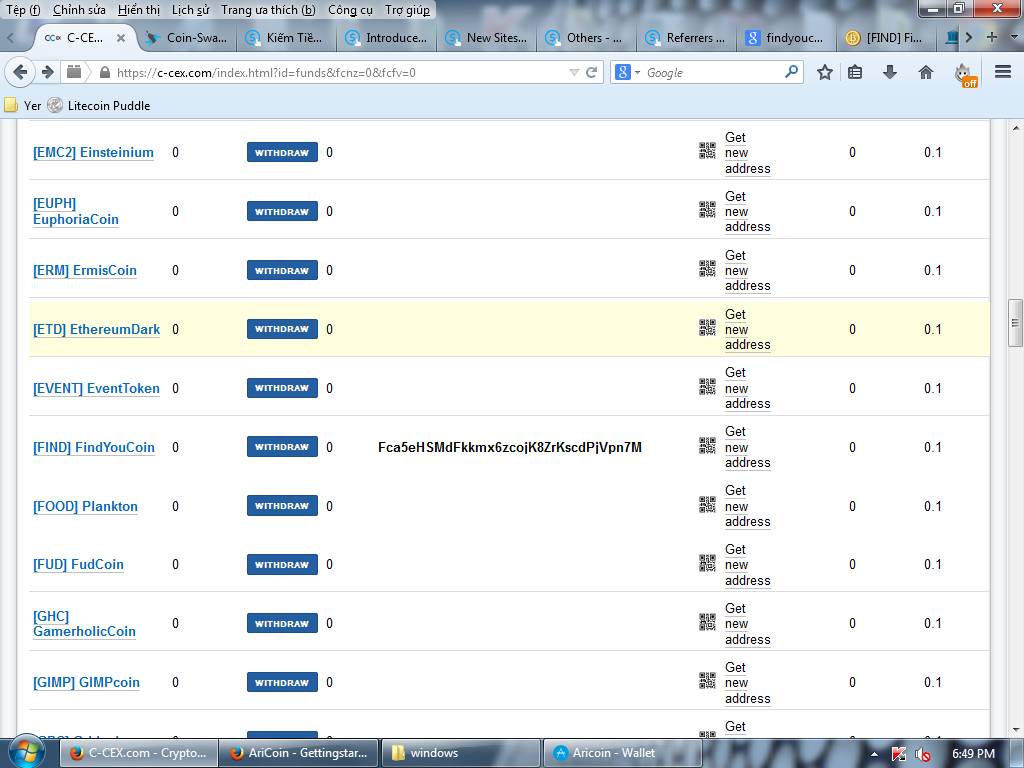This screenshot has height=768, width=1024.
Task: Switch to Aricoin - Wallet taskbar window
Action: pos(622,753)
